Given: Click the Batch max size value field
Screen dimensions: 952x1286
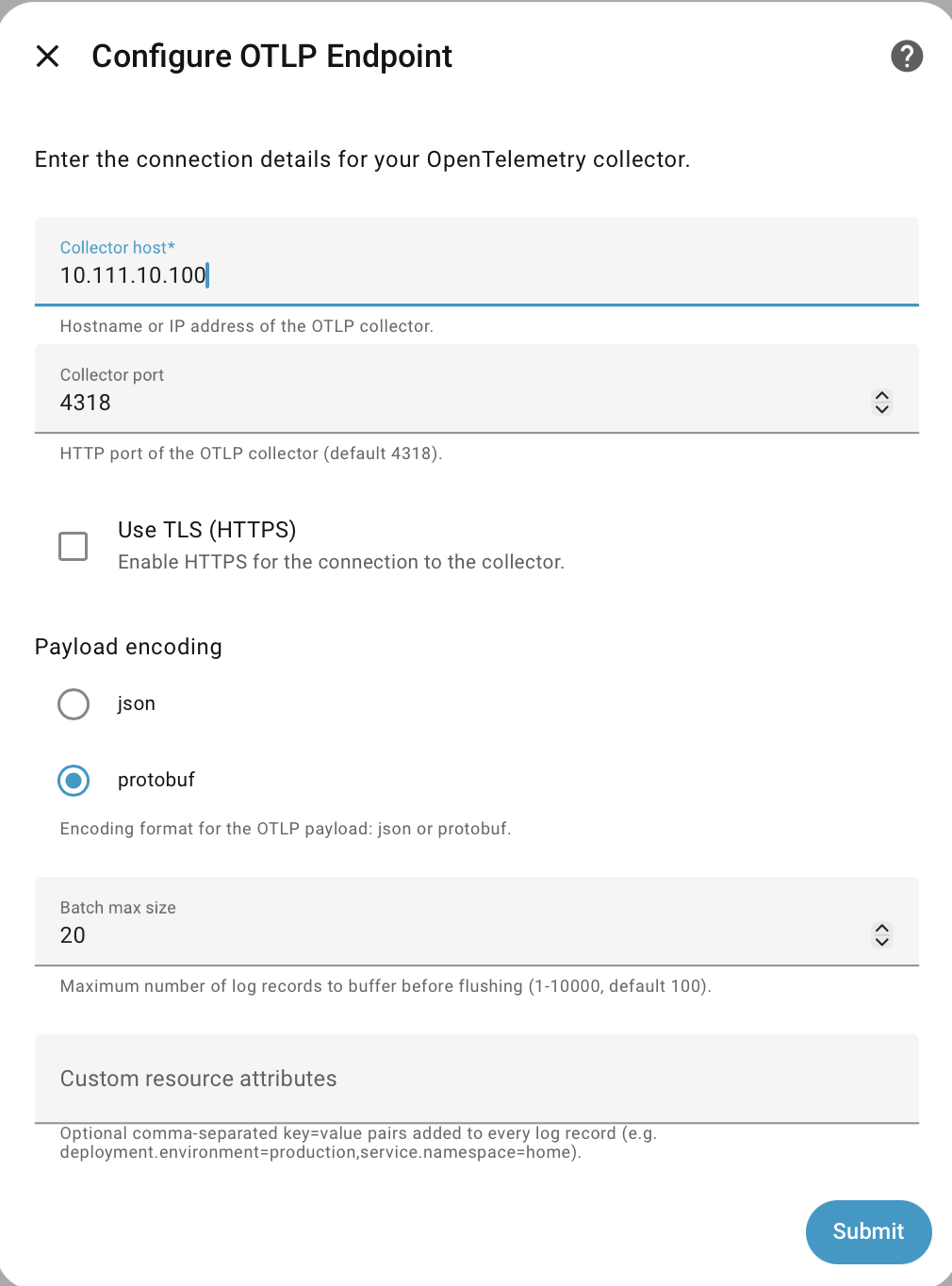Looking at the screenshot, I should pos(377,935).
